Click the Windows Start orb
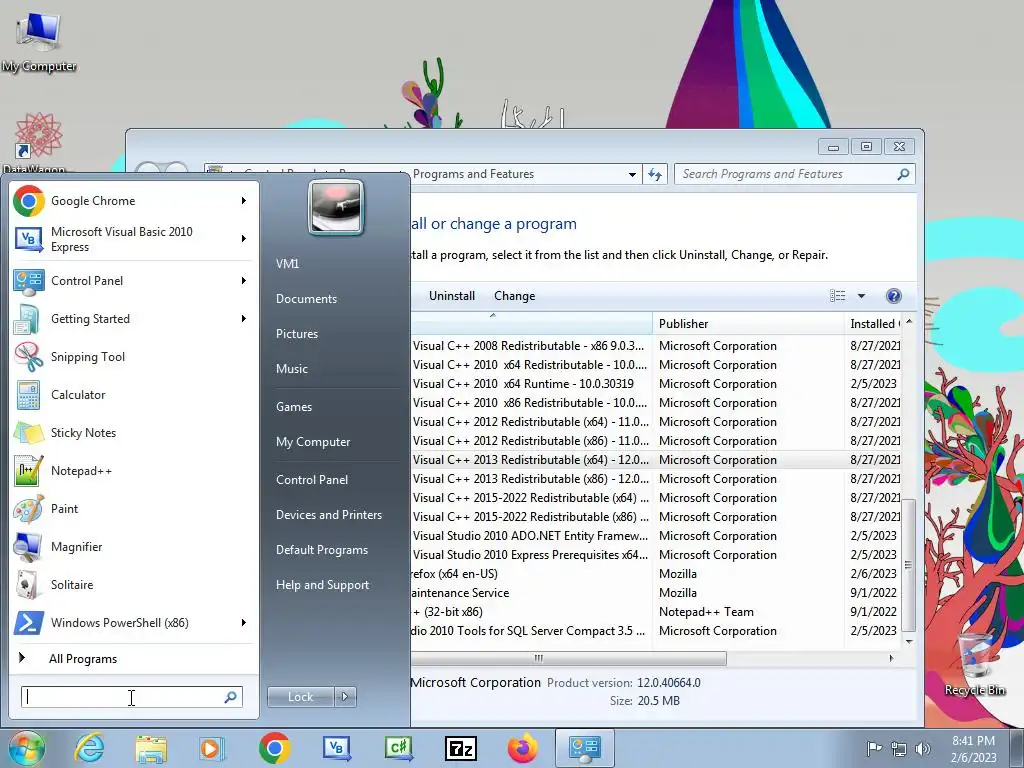 click(x=26, y=748)
